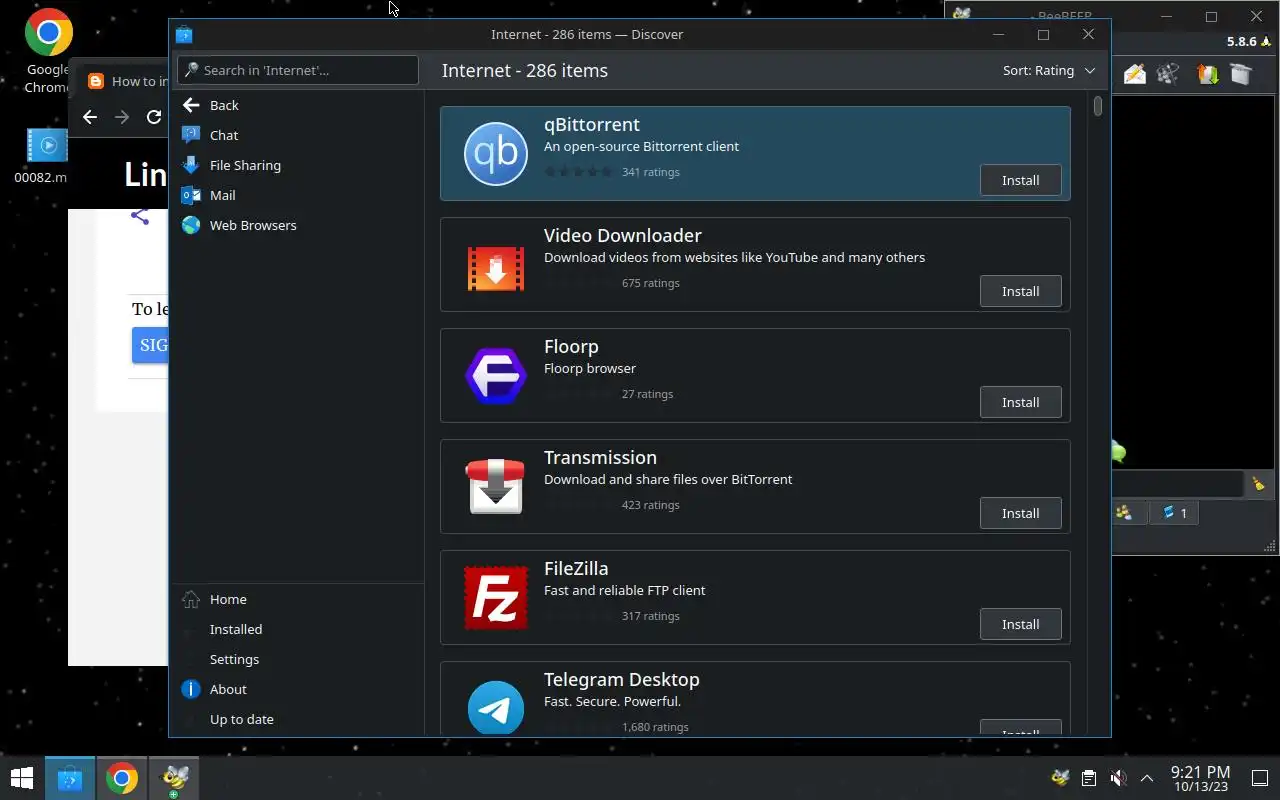Install qBittorrent

(1020, 180)
